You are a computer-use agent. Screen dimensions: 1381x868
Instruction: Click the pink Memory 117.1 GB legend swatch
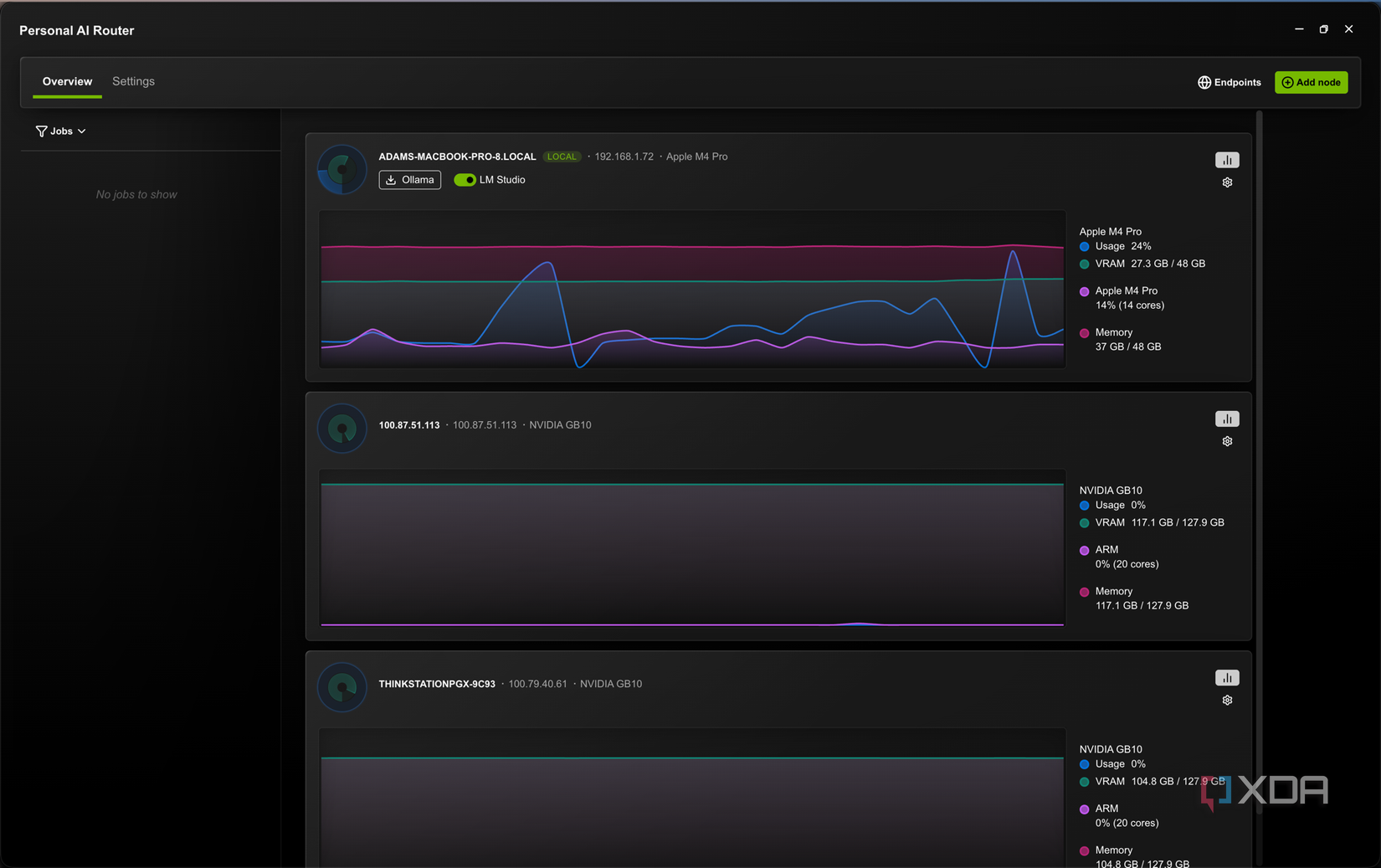1085,593
